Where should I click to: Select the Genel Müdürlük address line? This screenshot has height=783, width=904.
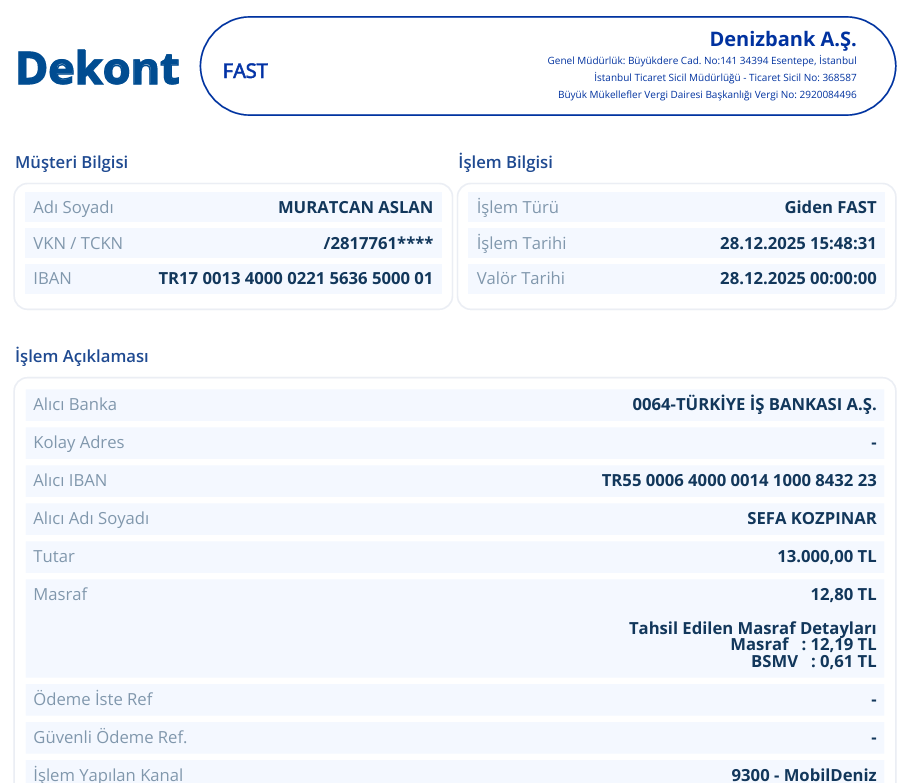[702, 61]
